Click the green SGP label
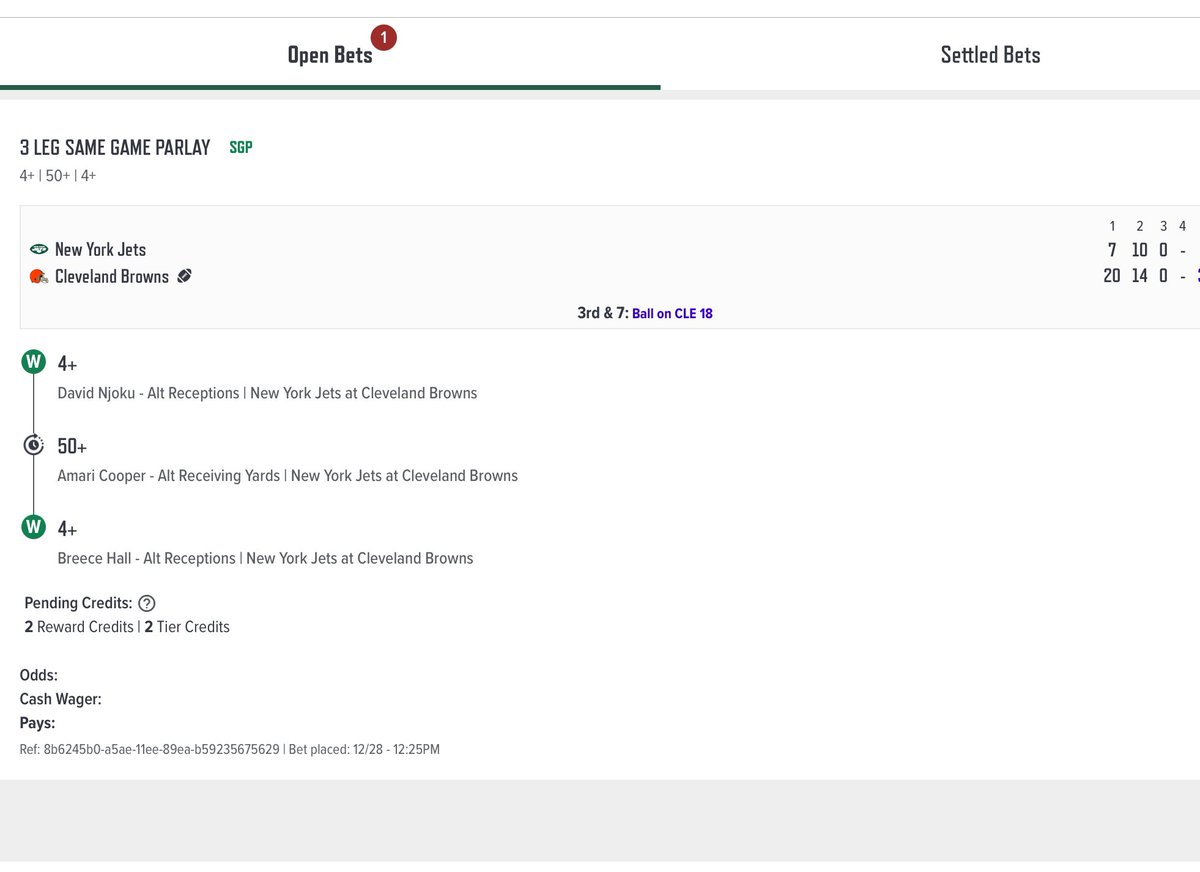 coord(241,147)
